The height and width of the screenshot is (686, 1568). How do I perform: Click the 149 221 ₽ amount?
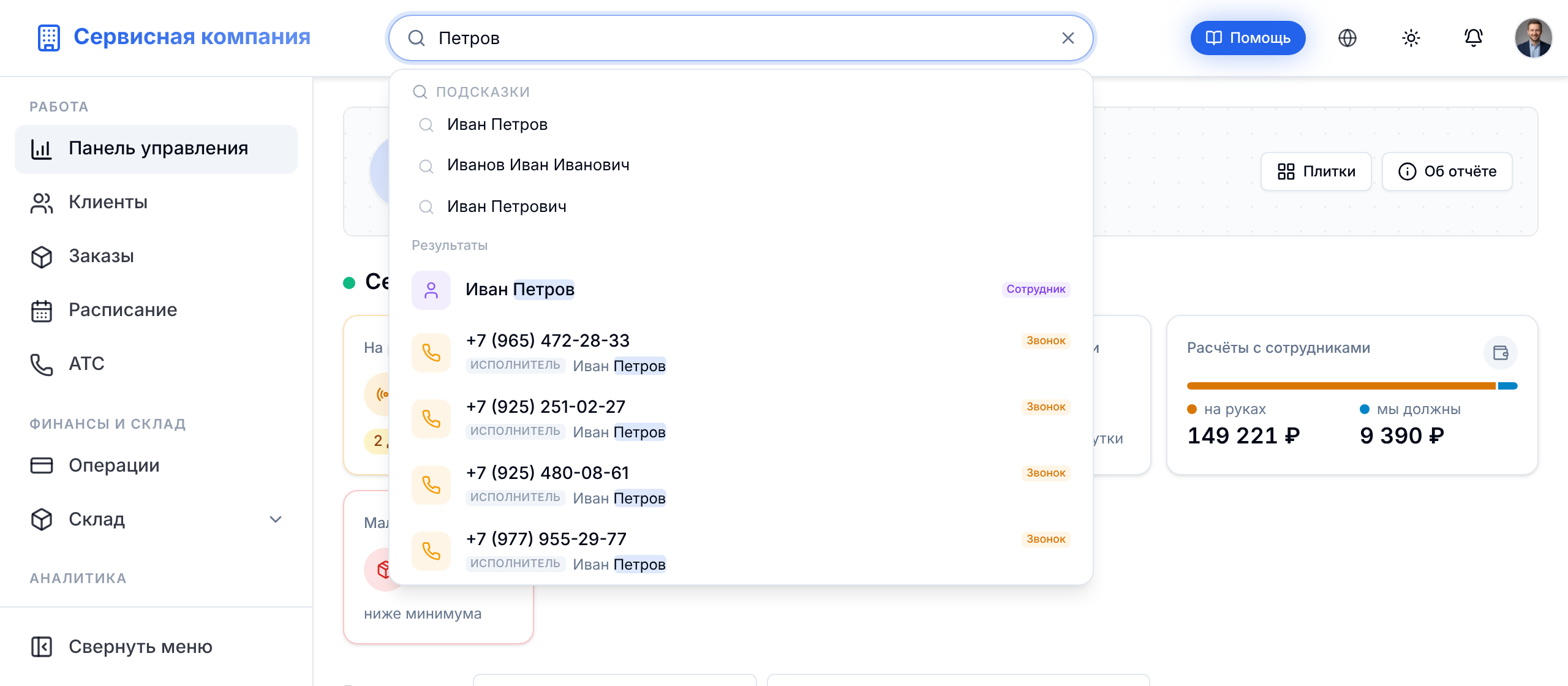[1243, 435]
